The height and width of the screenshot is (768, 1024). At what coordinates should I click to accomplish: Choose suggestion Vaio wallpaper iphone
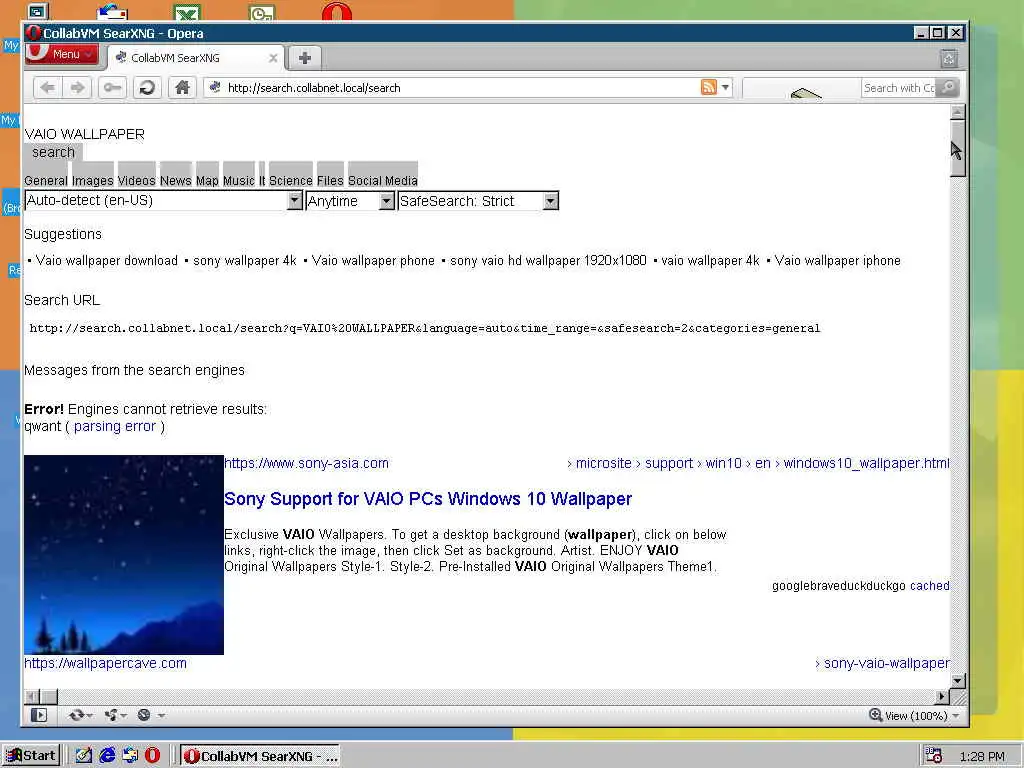(837, 261)
